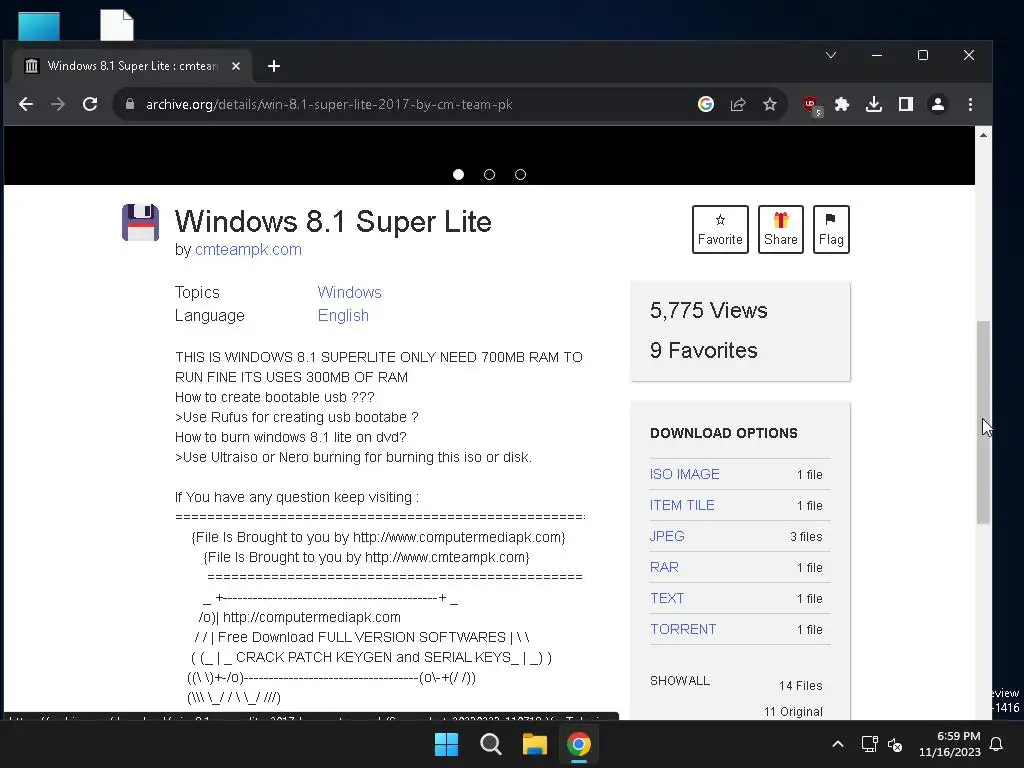1024x768 pixels.
Task: Open the uBlock Origin extension
Action: point(812,105)
